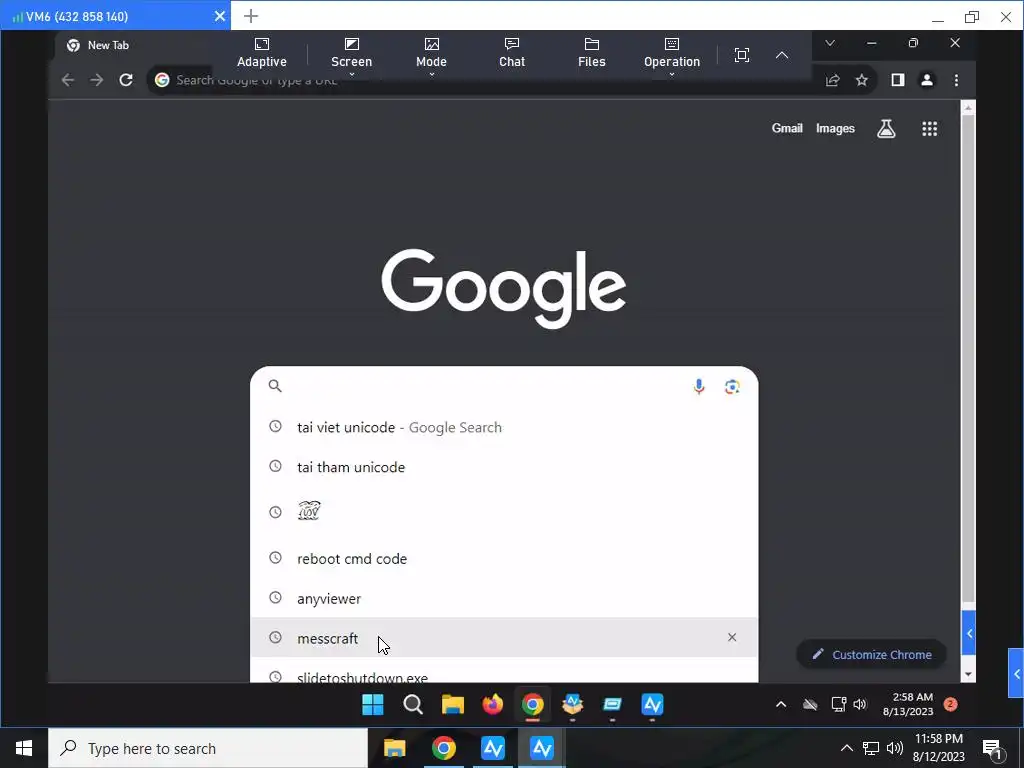
Task: Open Search Labs flask icon
Action: click(886, 129)
